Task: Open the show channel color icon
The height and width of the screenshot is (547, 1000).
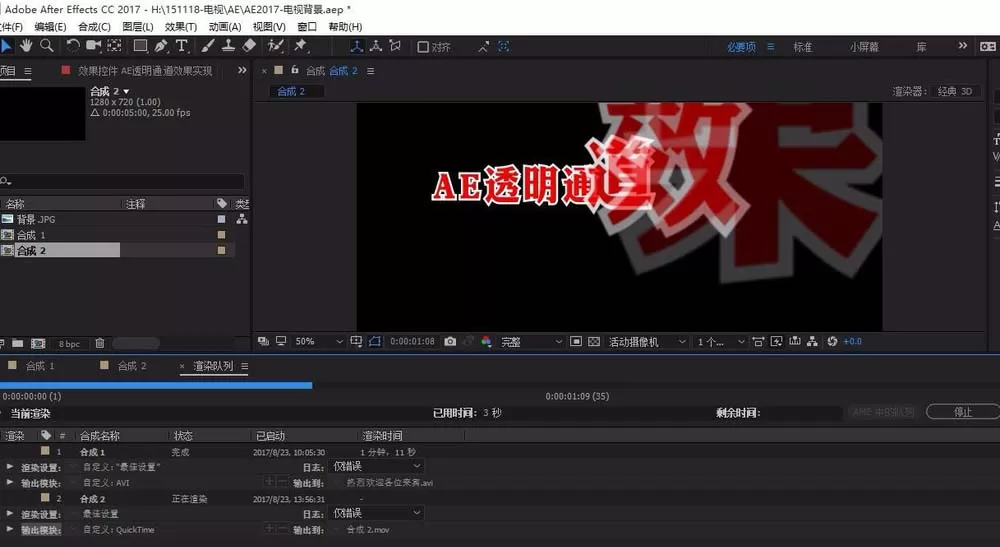Action: [487, 342]
